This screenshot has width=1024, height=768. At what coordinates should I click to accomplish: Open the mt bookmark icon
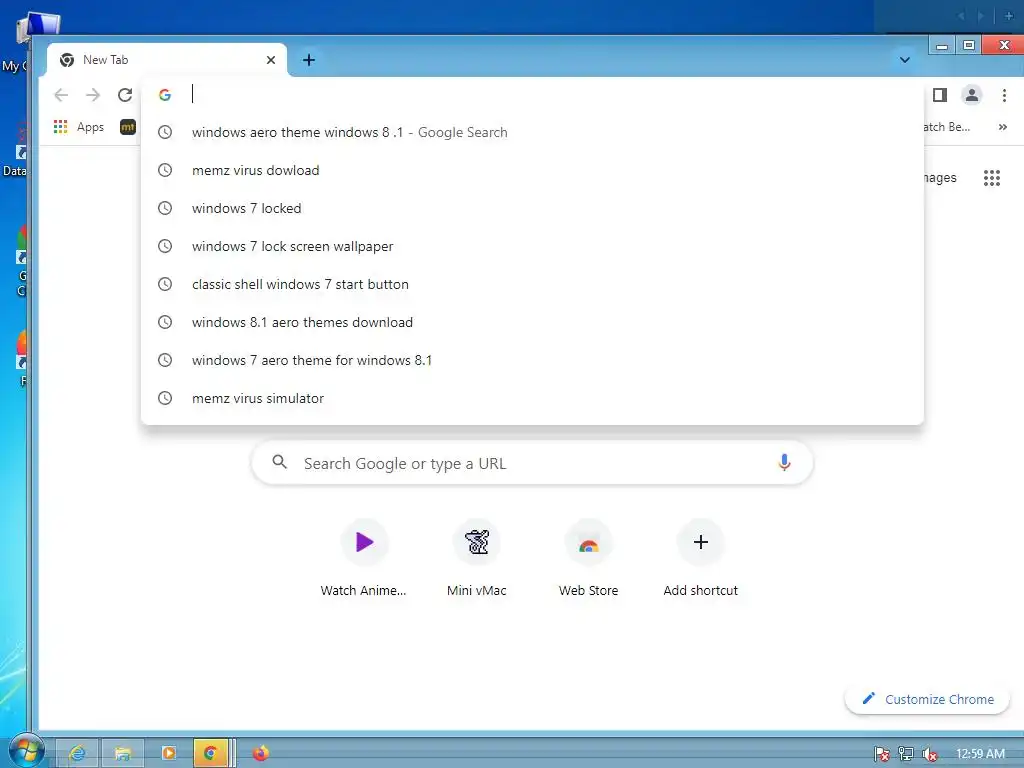tap(128, 127)
